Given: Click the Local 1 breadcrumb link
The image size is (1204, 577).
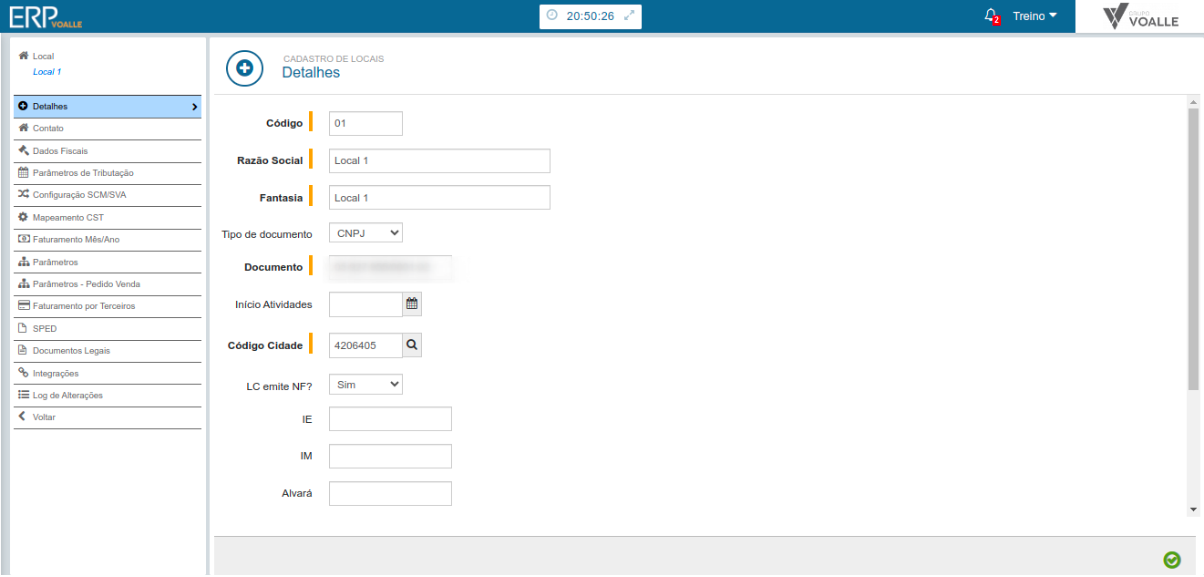Looking at the screenshot, I should point(47,72).
